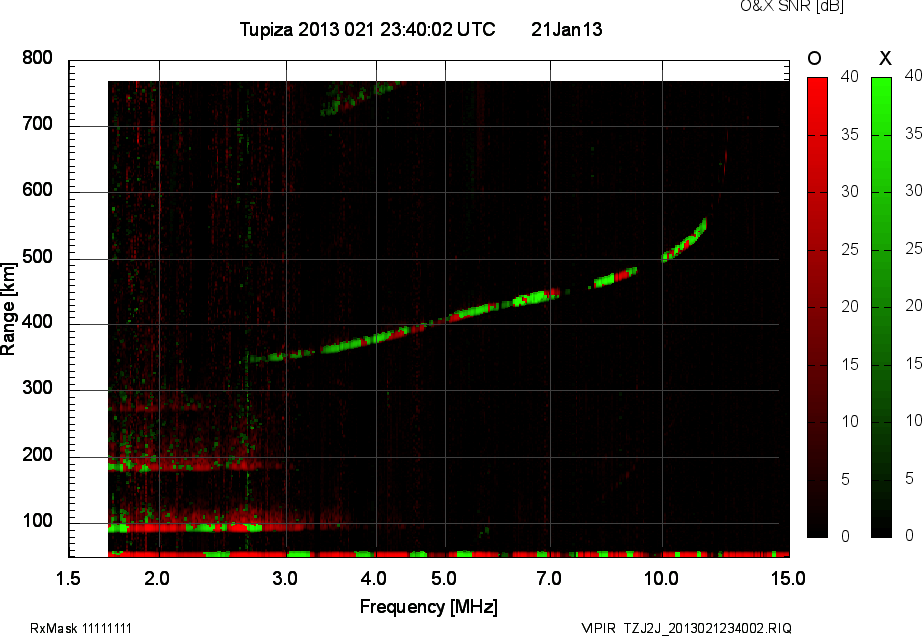Select the plot title 'Tupiza 2013 021 23:40:02 UTC'
Screen dimensions: 922x636
pos(368,29)
